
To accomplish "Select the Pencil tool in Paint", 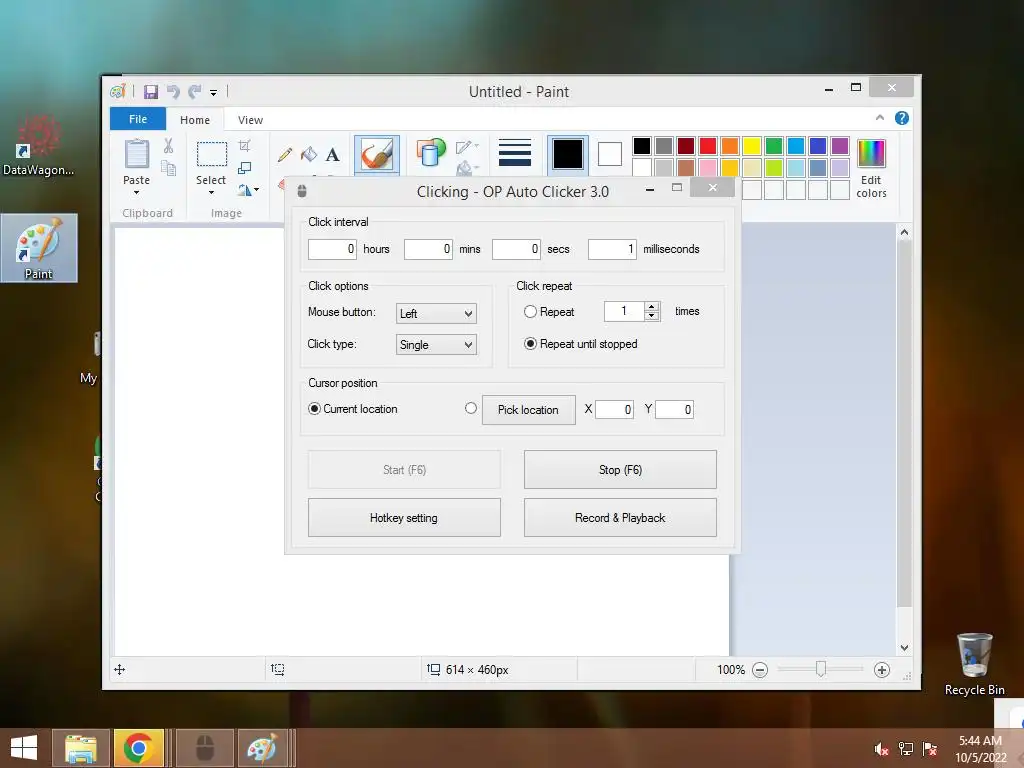I will [285, 155].
